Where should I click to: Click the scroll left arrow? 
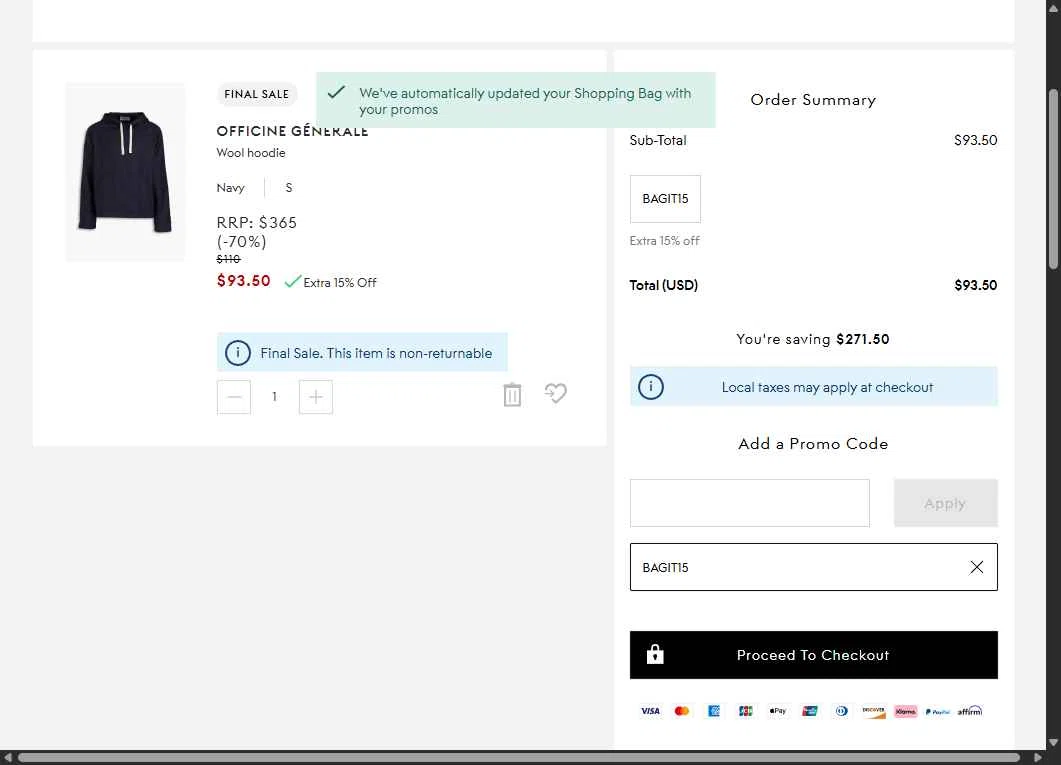coord(7,758)
